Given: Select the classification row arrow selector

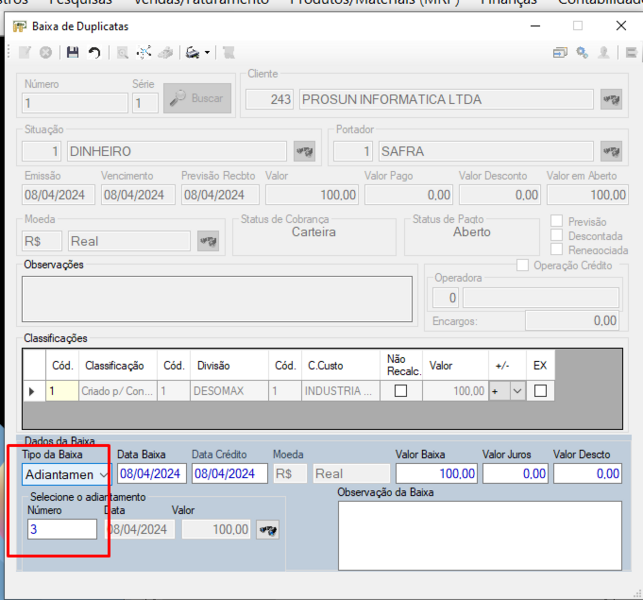Looking at the screenshot, I should 34,391.
